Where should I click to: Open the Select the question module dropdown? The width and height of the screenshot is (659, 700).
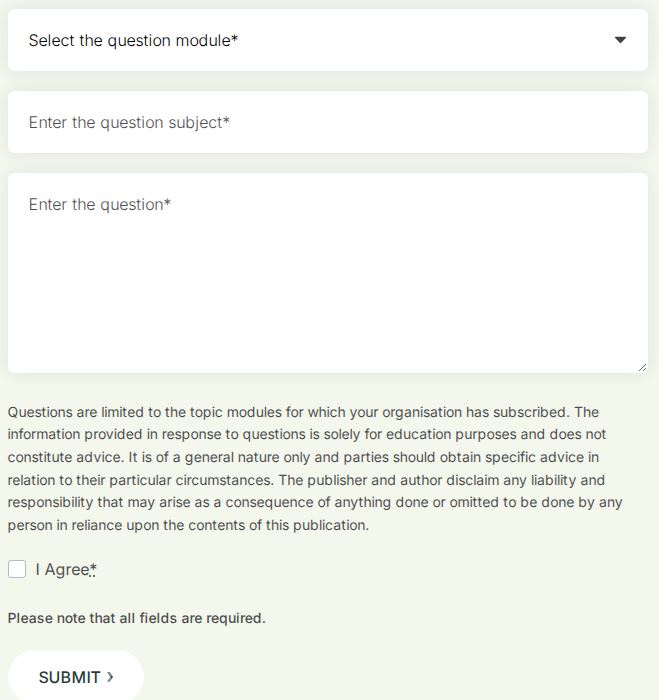click(x=327, y=40)
